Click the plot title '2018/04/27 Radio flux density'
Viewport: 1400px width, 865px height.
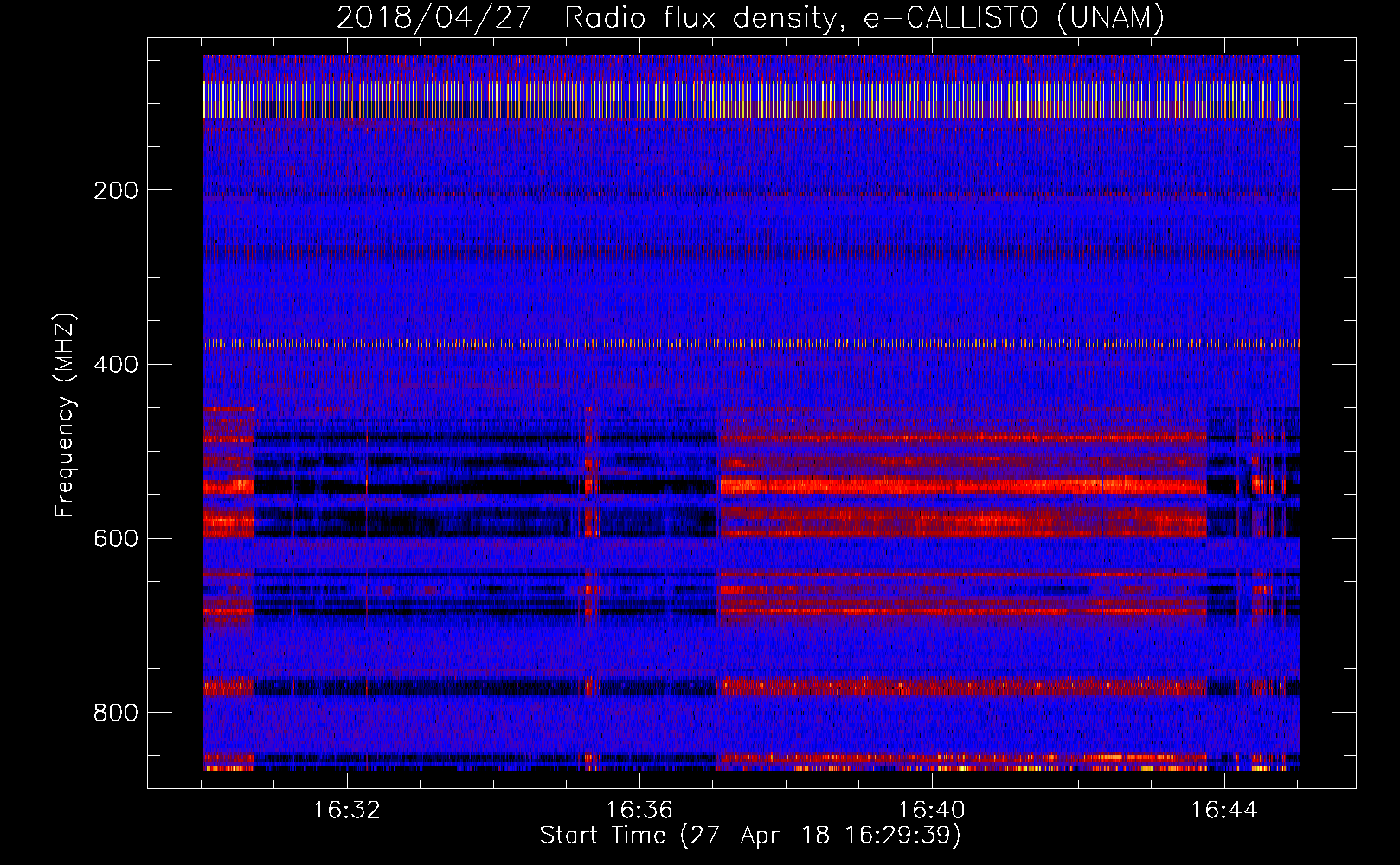tap(750, 17)
